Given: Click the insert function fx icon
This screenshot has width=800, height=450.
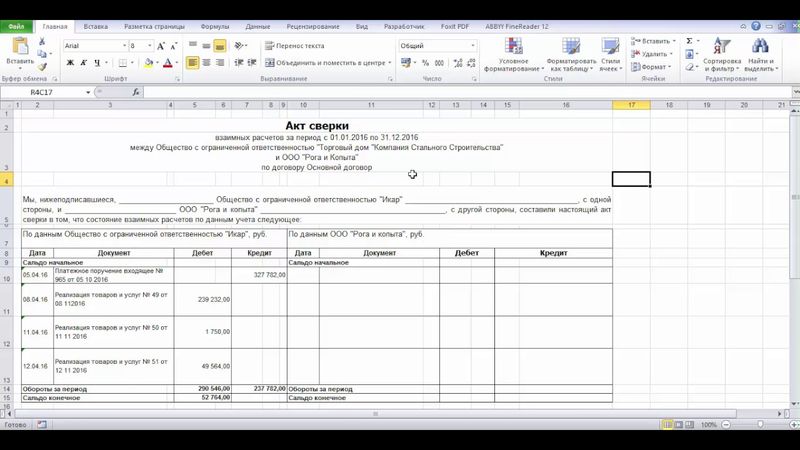Looking at the screenshot, I should 136,92.
